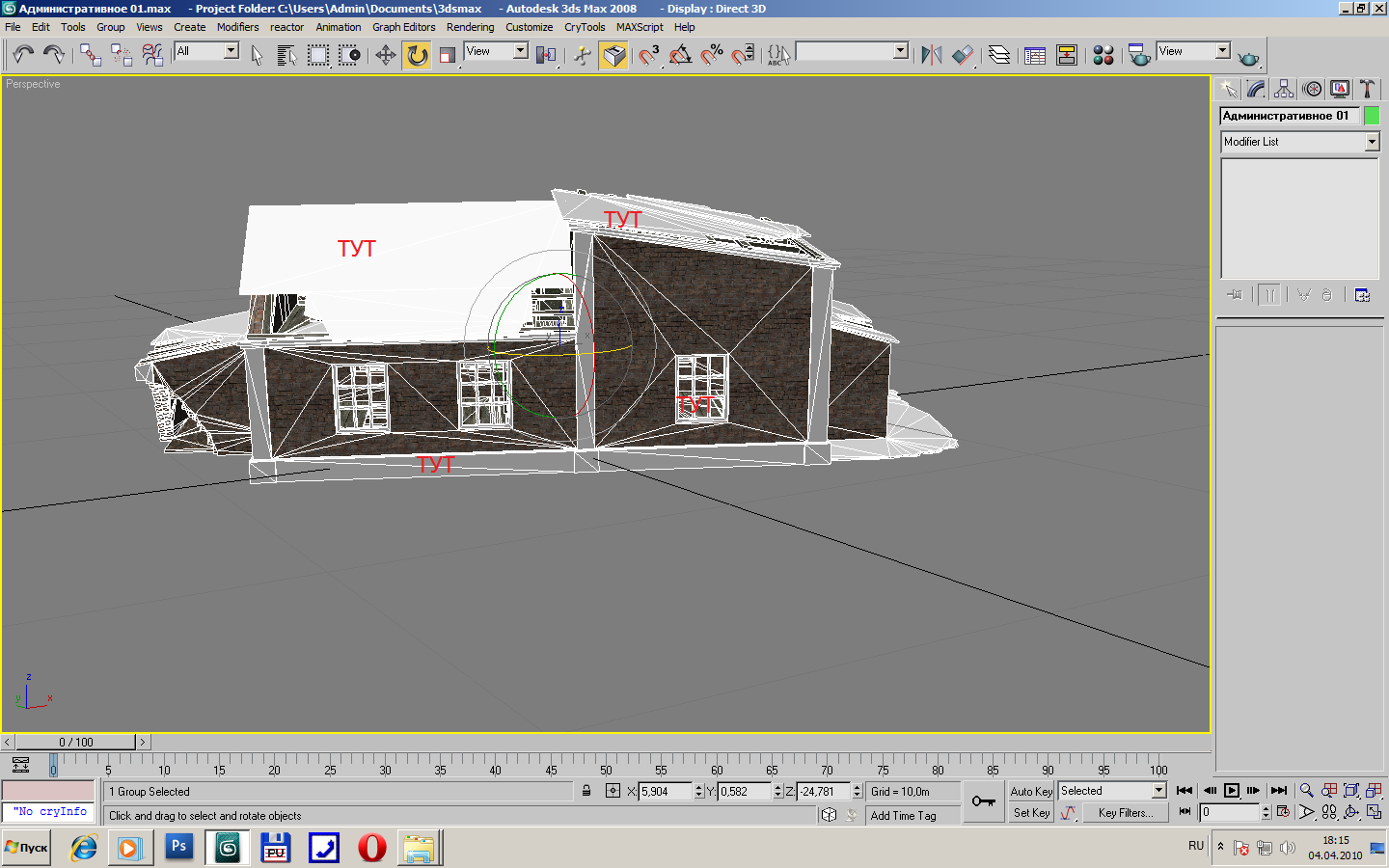The image size is (1389, 868).
Task: Click the Key Filters button
Action: pyautogui.click(x=1125, y=813)
